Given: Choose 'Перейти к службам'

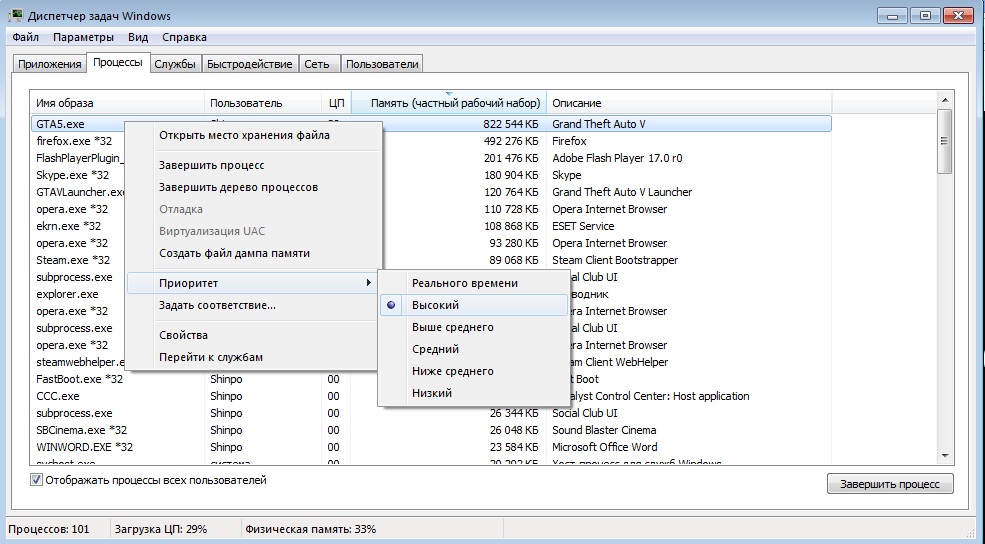Looking at the screenshot, I should (253, 357).
